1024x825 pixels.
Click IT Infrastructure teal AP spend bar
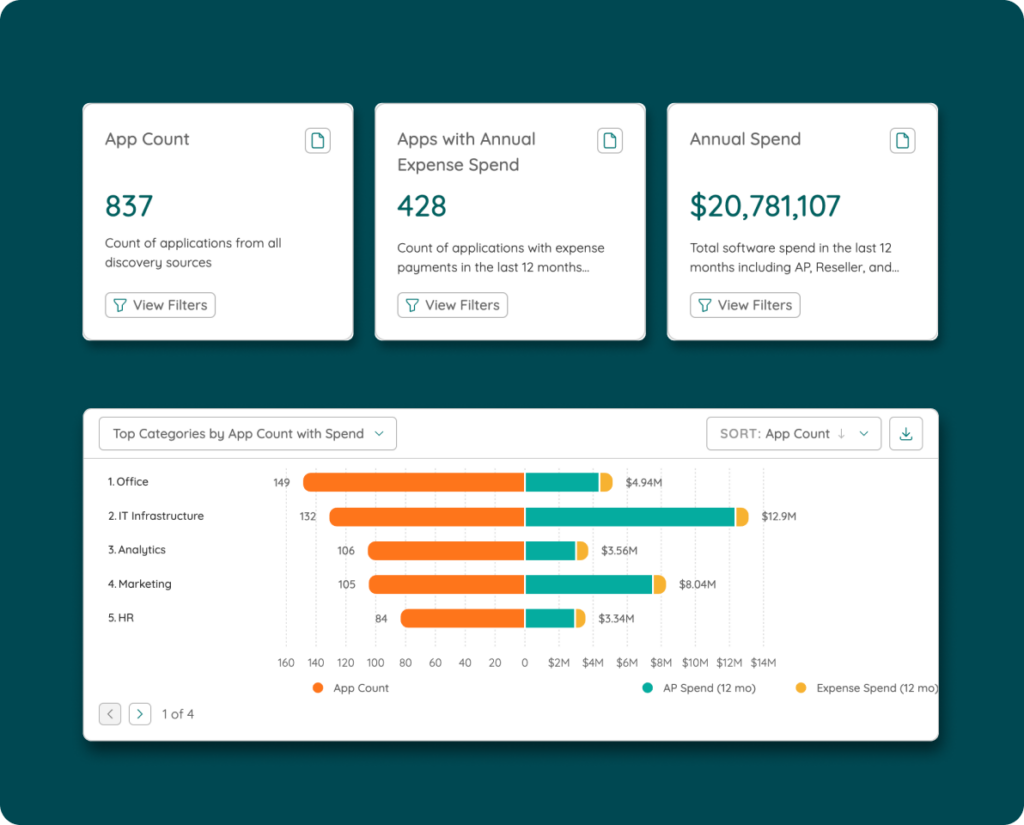630,517
